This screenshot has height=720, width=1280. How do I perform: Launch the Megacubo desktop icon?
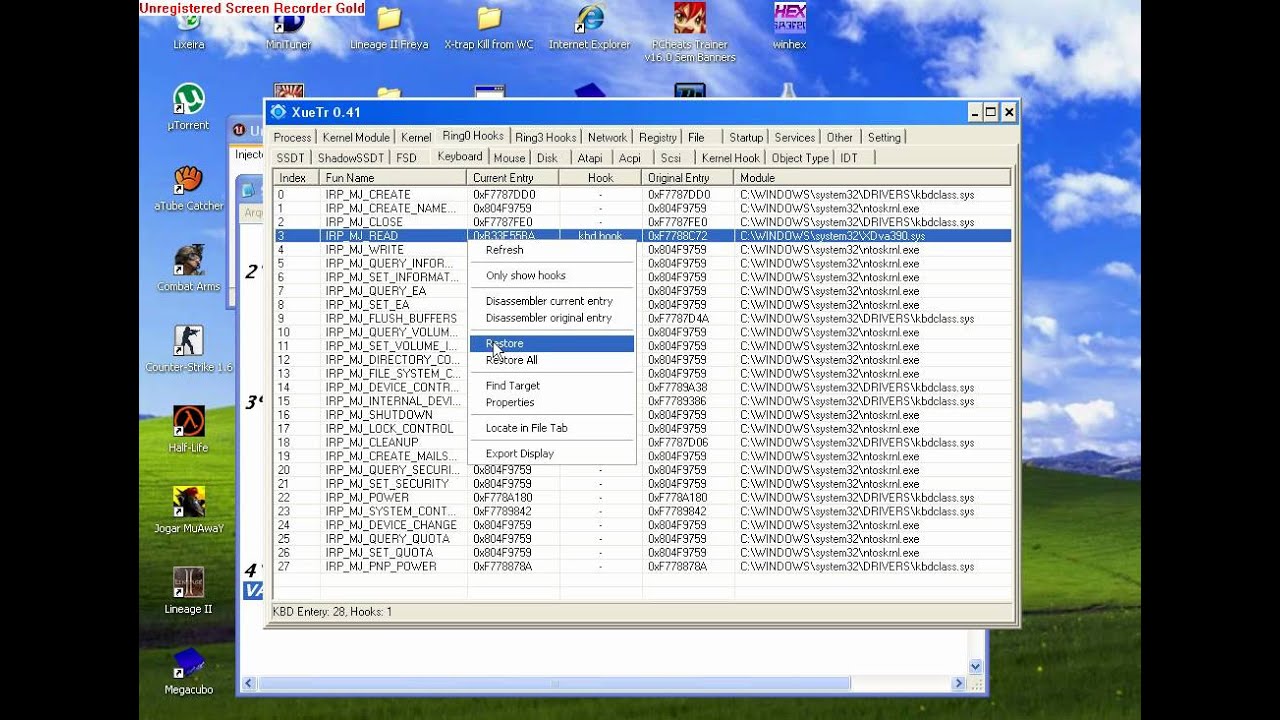tap(188, 671)
